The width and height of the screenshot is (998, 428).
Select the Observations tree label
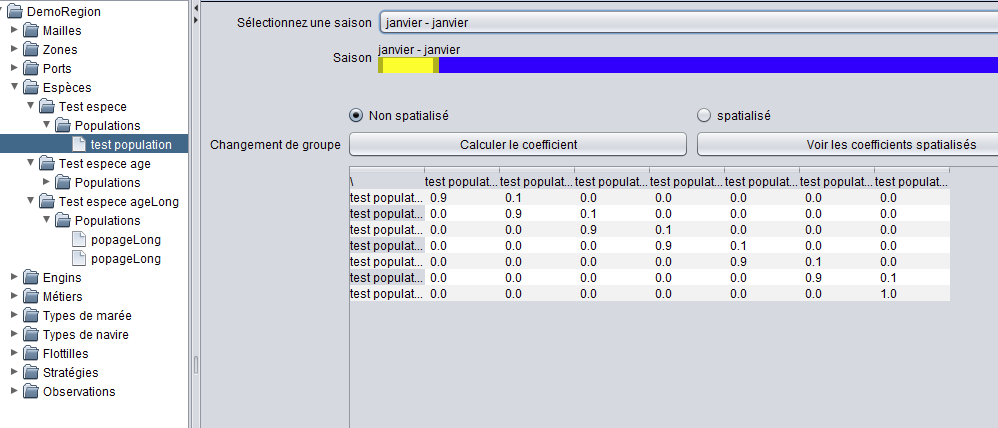click(80, 392)
